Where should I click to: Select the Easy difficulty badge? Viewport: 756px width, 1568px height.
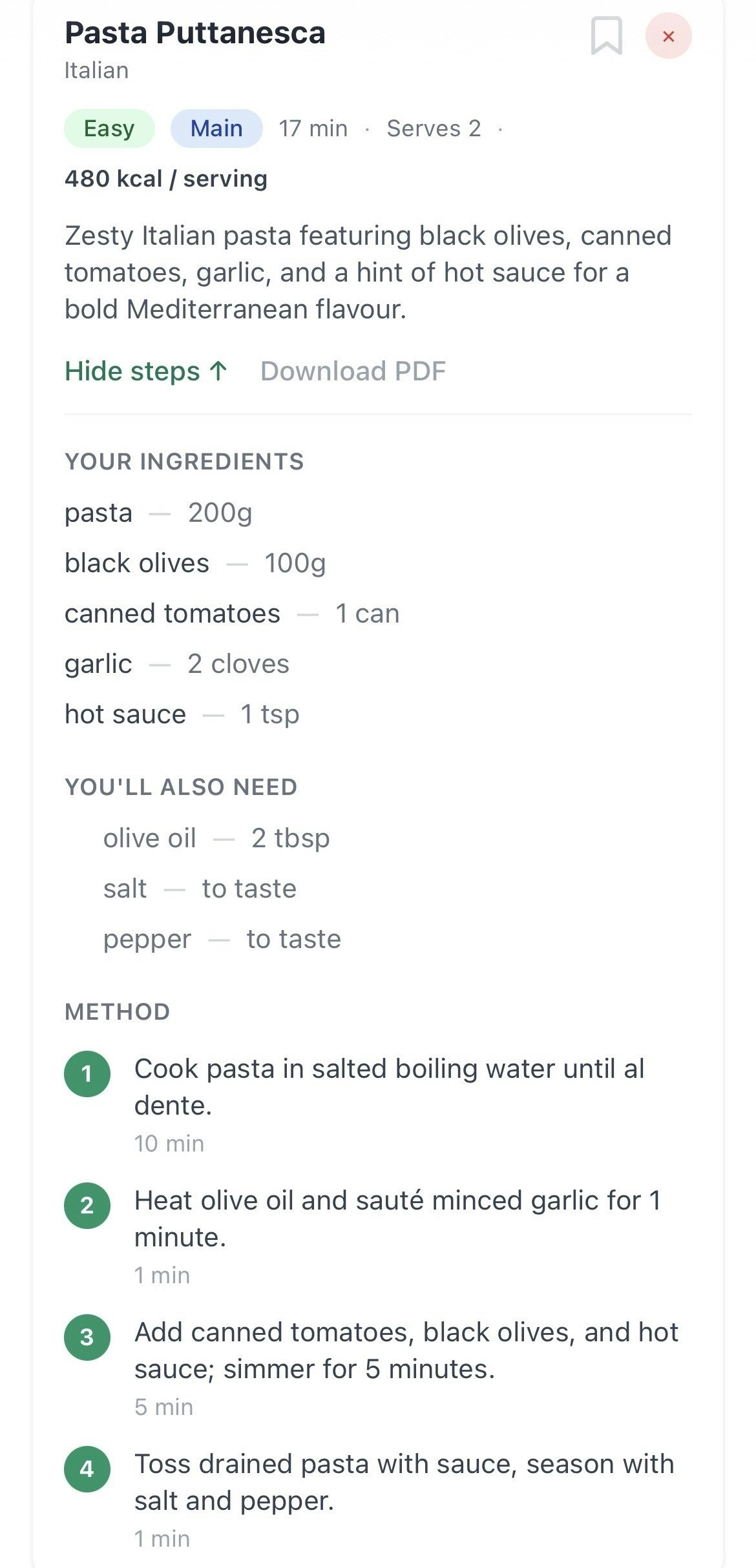[109, 129]
